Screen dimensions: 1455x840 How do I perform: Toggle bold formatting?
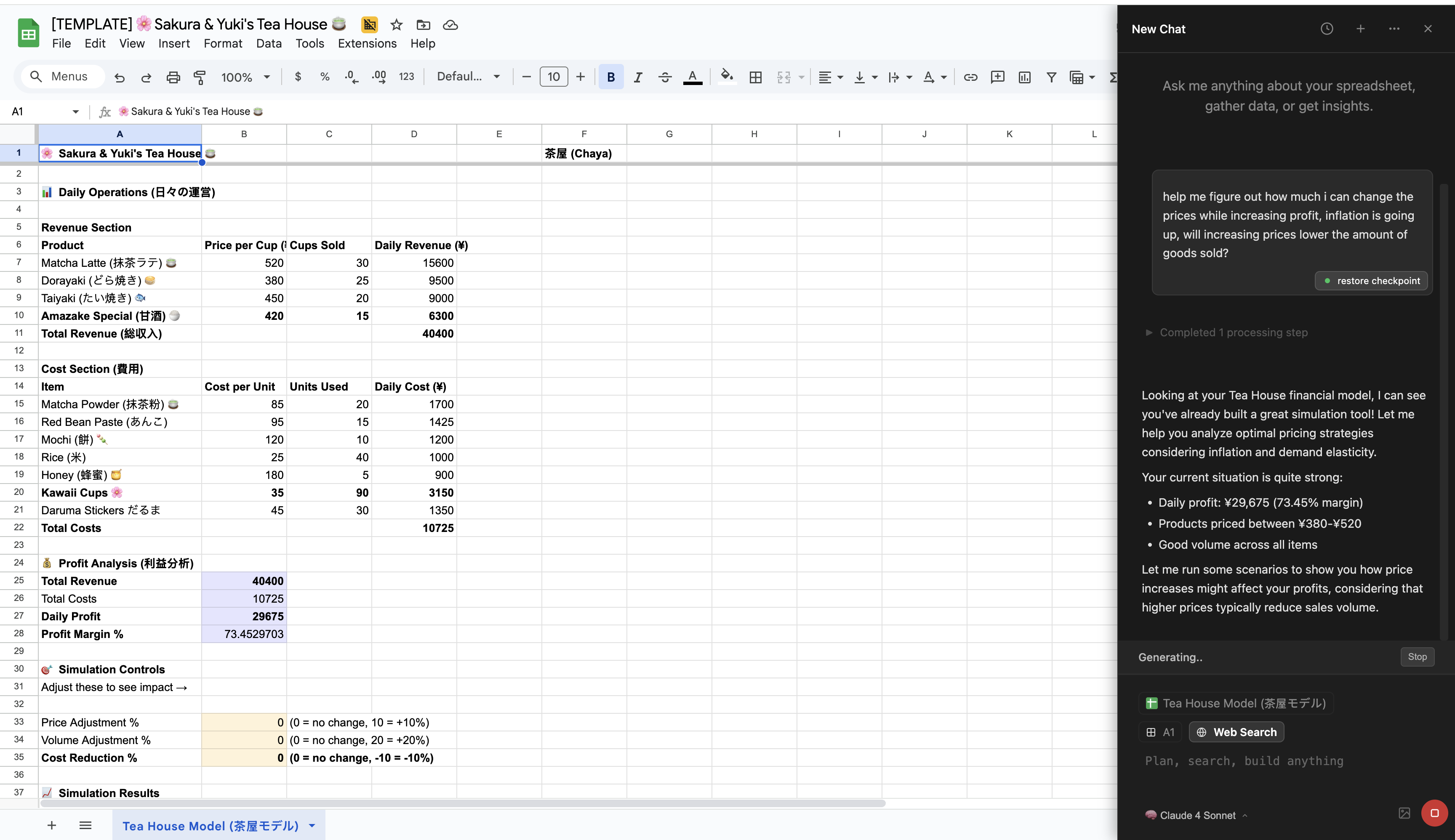pyautogui.click(x=610, y=76)
